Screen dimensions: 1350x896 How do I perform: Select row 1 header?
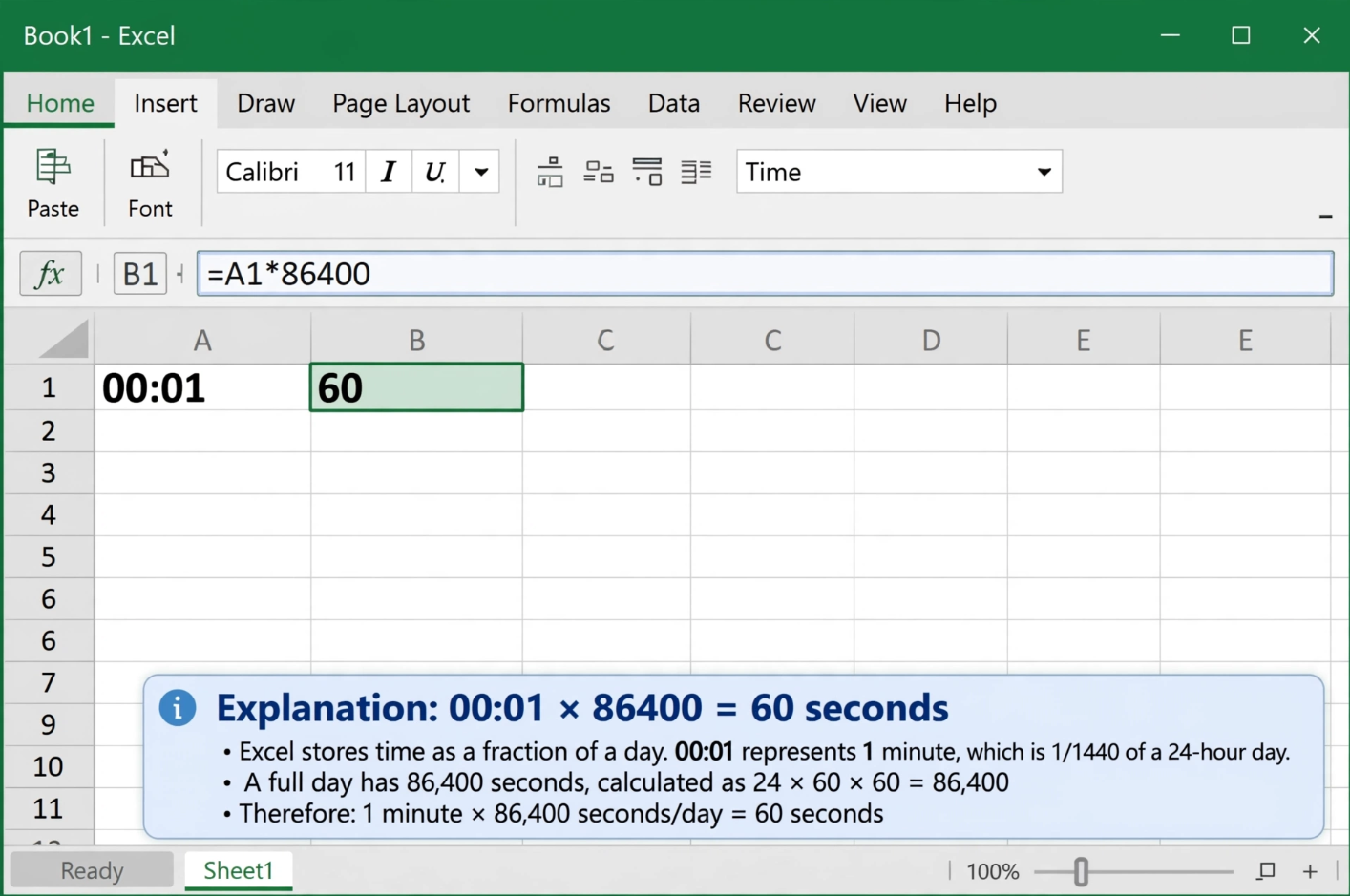pos(49,387)
